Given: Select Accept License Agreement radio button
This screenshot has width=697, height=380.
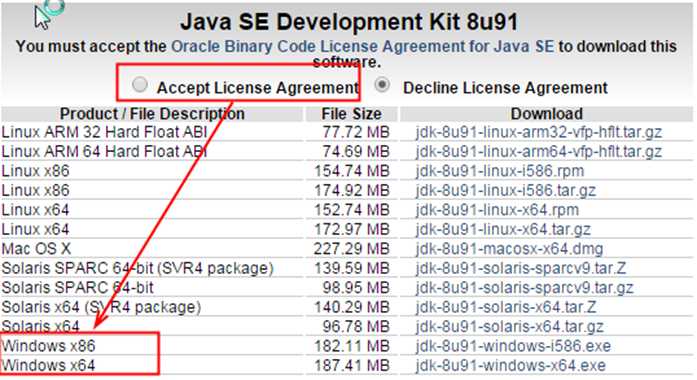Looking at the screenshot, I should pos(140,84).
